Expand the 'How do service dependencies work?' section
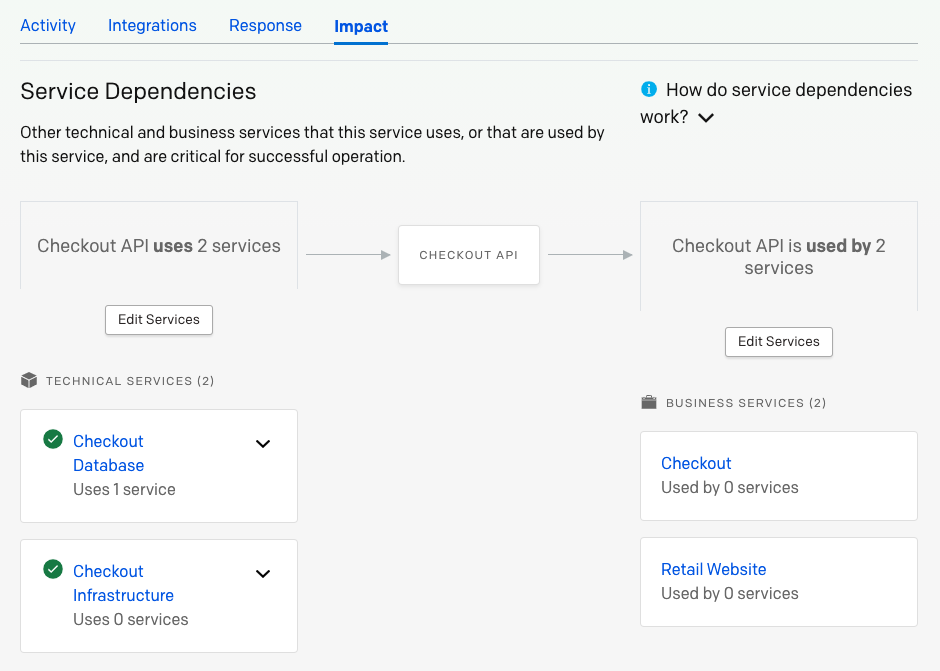Screen dimensions: 940x671 tap(705, 117)
